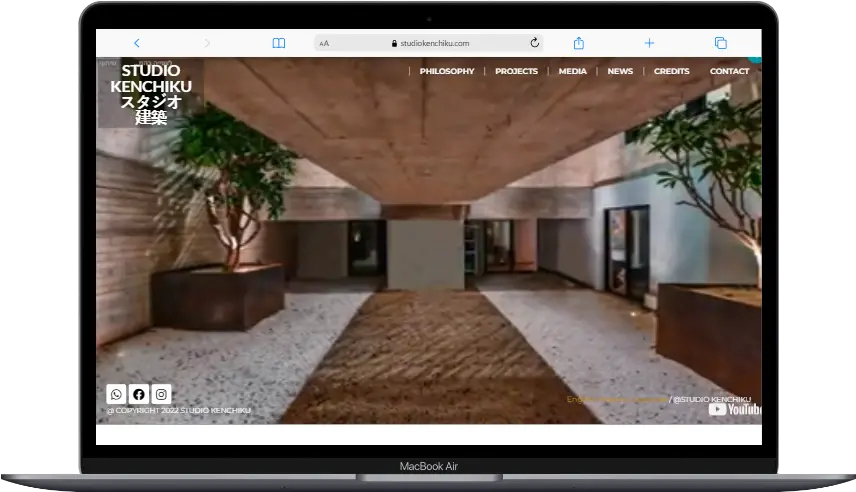
Task: Click the studiokenchiku.com address bar
Action: (x=430, y=43)
